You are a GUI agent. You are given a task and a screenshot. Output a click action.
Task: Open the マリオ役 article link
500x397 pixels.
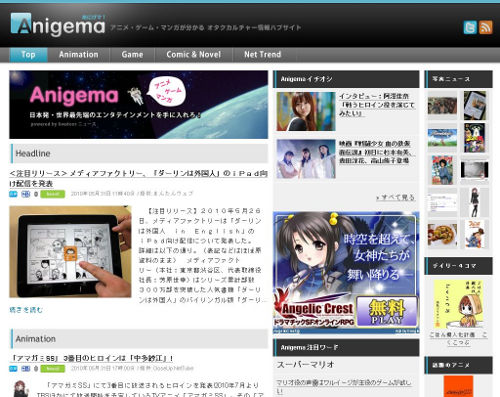(343, 387)
